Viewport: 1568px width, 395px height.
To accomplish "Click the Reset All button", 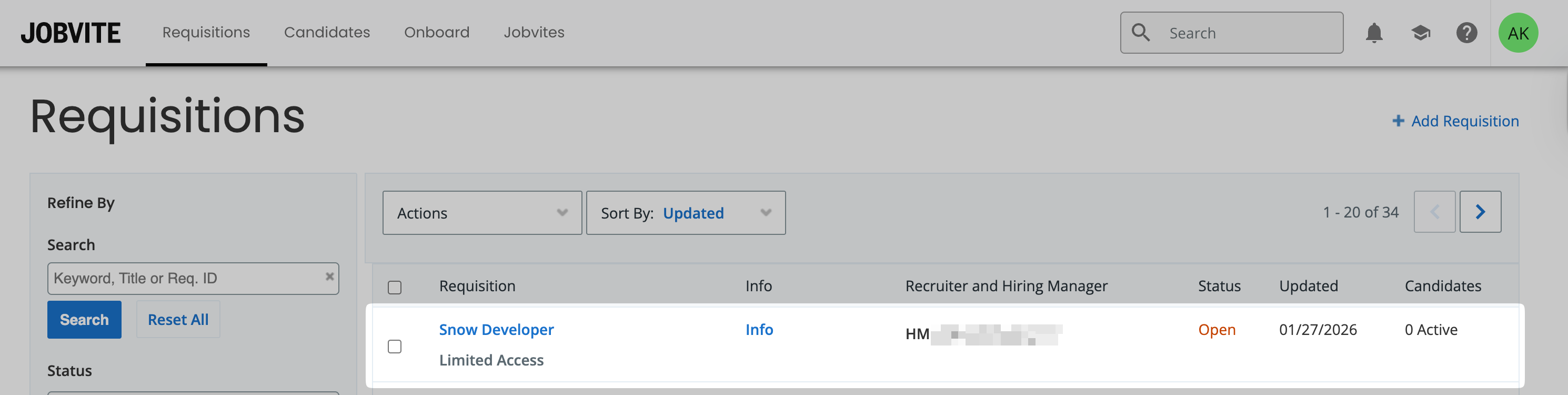I will pyautogui.click(x=178, y=319).
